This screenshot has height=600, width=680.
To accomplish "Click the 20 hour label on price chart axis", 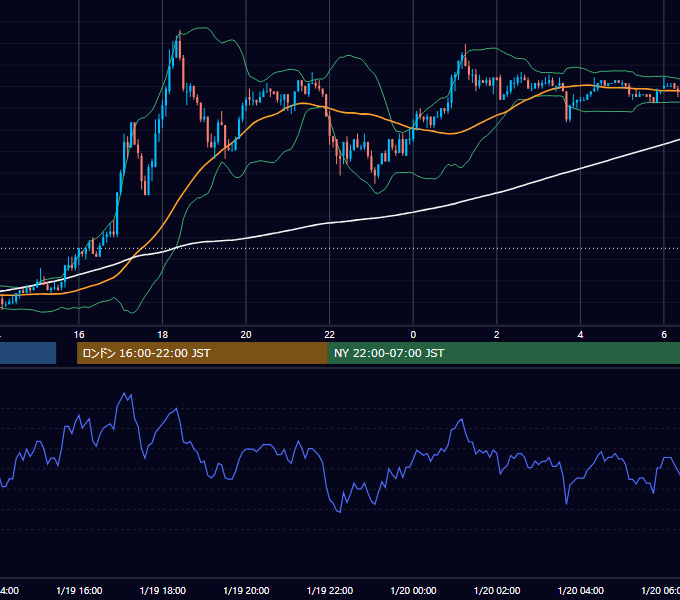I will pos(246,335).
